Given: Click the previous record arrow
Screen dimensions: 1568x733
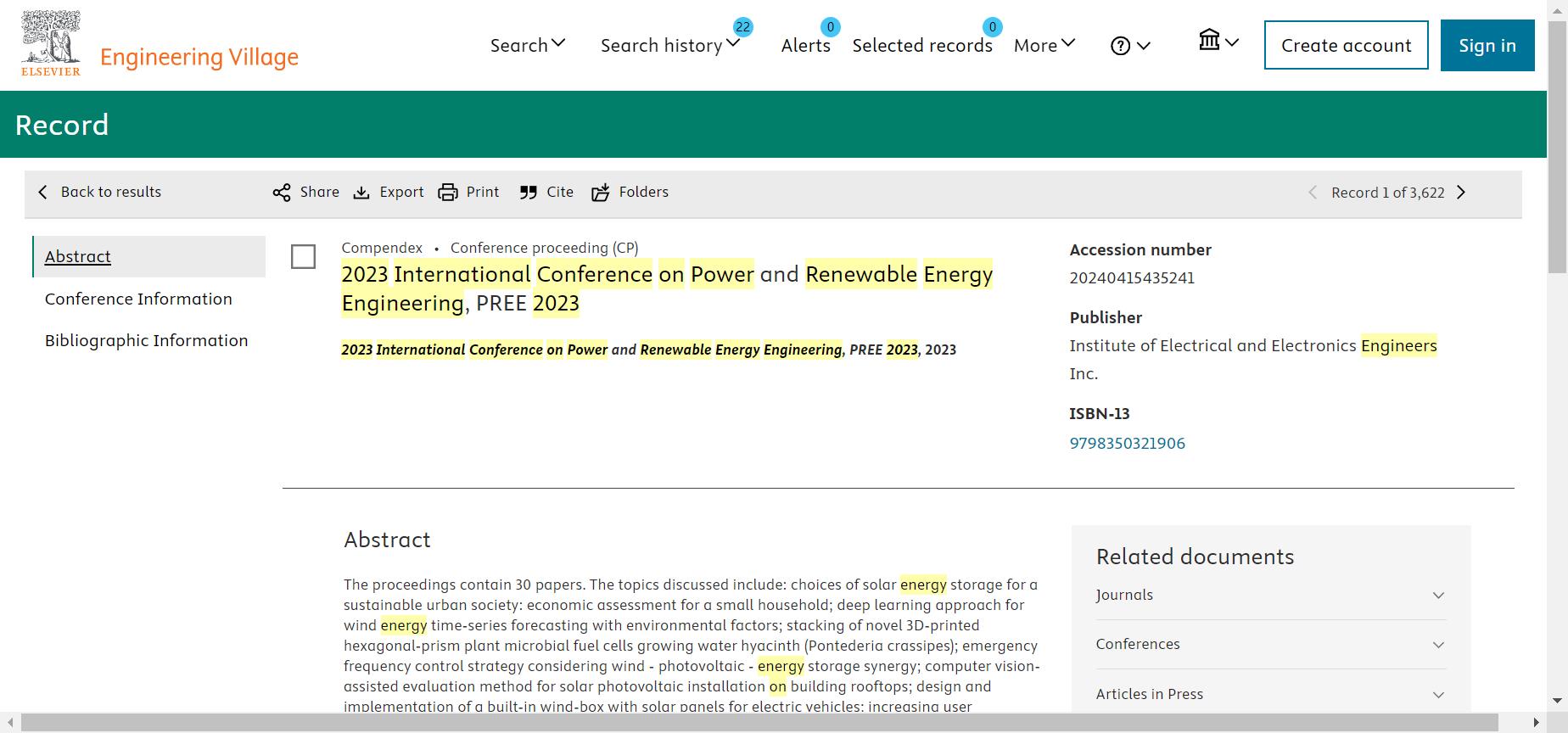Looking at the screenshot, I should pos(1313,193).
